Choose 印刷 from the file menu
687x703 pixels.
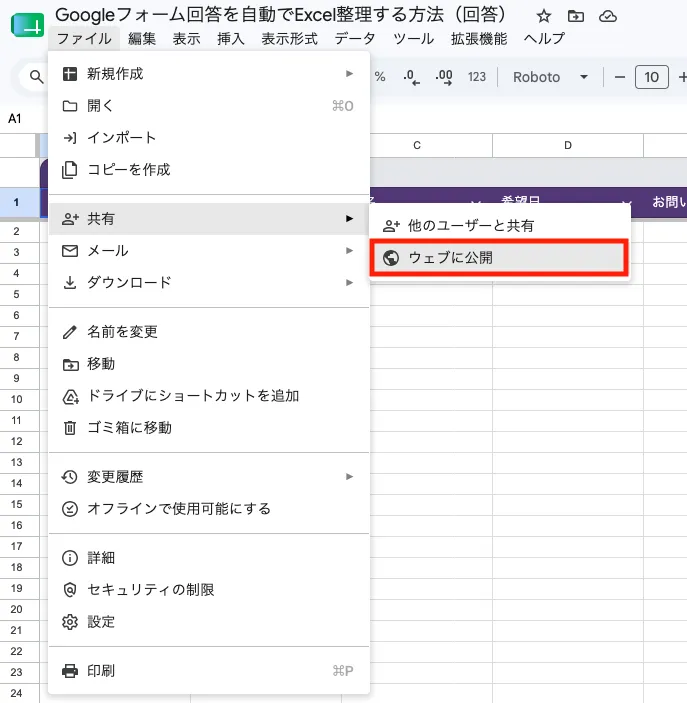(209, 671)
